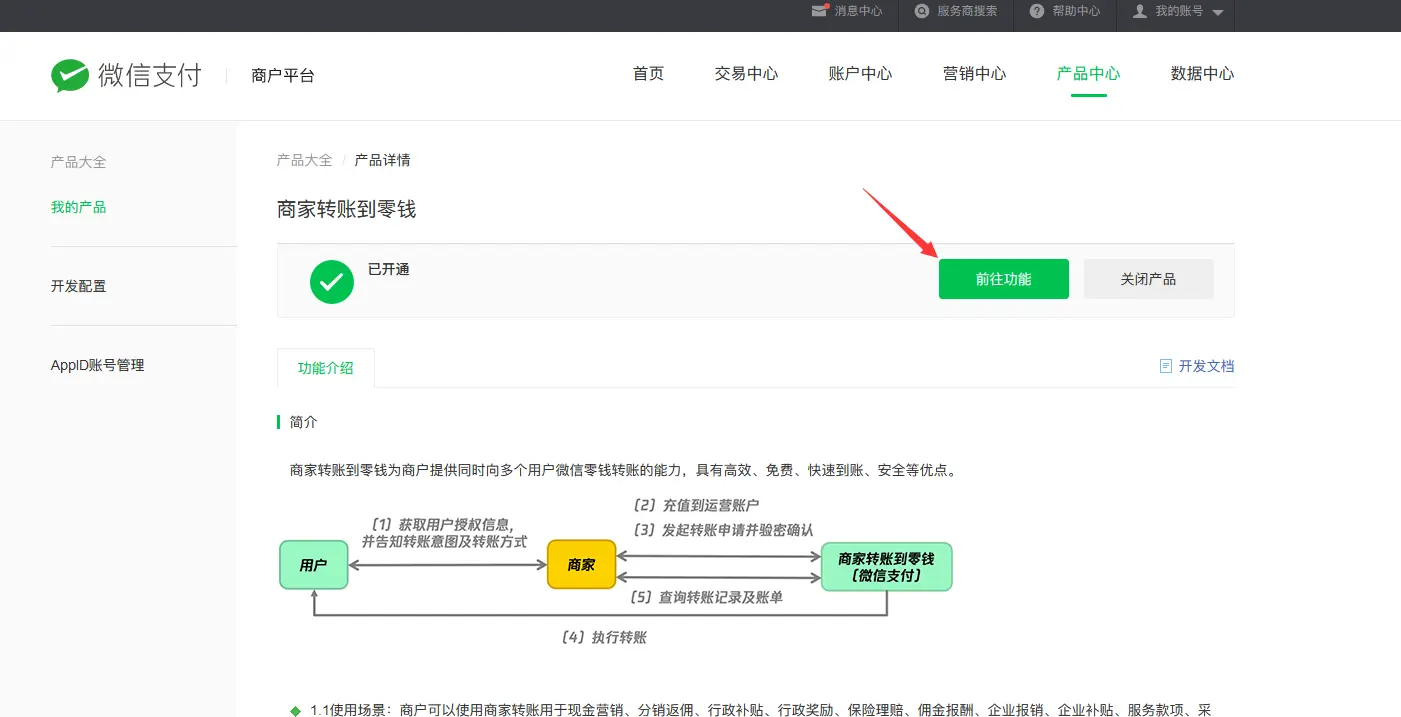
Task: Click the yellow 商家 box in diagram
Action: point(581,565)
